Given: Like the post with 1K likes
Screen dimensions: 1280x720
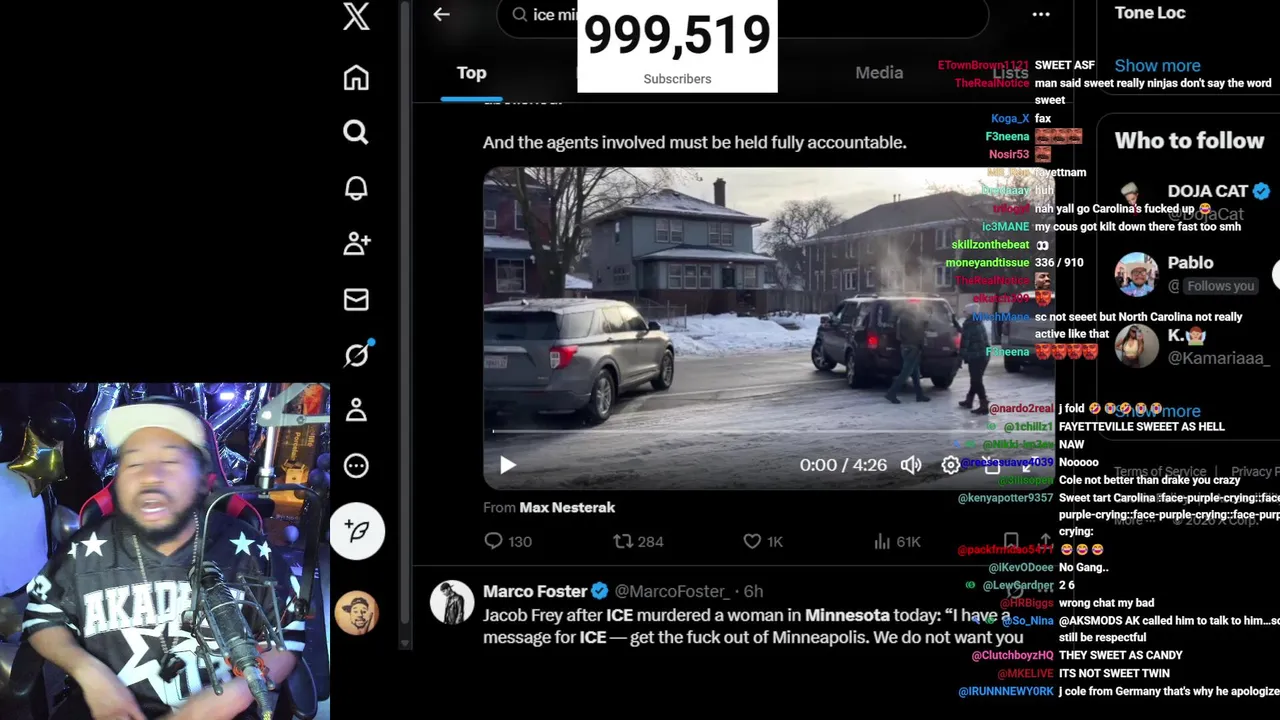Looking at the screenshot, I should pos(762,541).
